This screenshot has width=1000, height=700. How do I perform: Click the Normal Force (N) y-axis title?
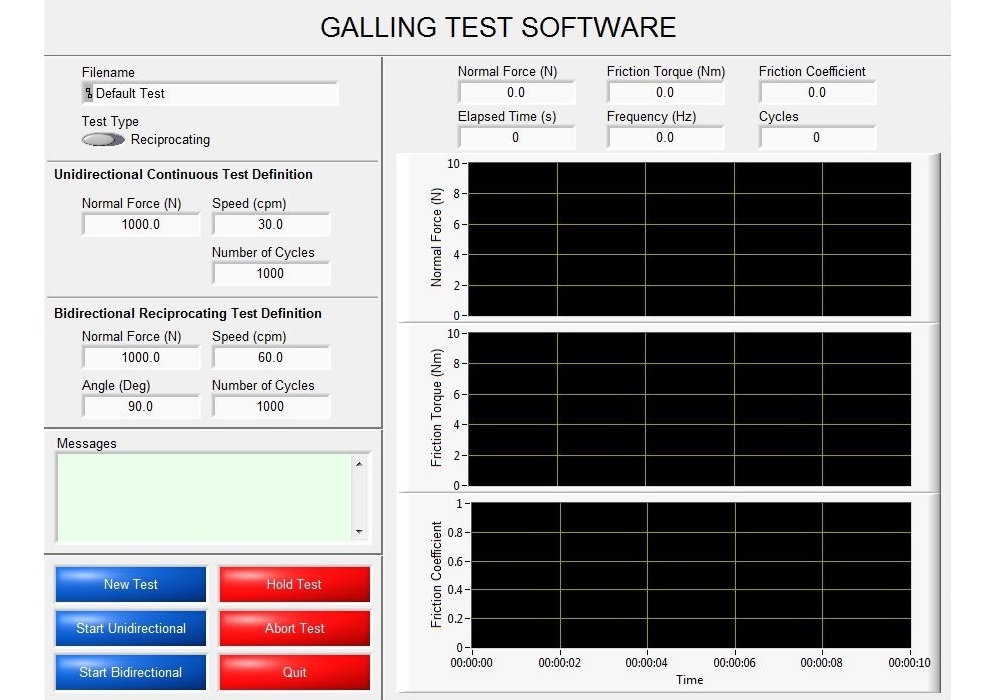(x=436, y=237)
